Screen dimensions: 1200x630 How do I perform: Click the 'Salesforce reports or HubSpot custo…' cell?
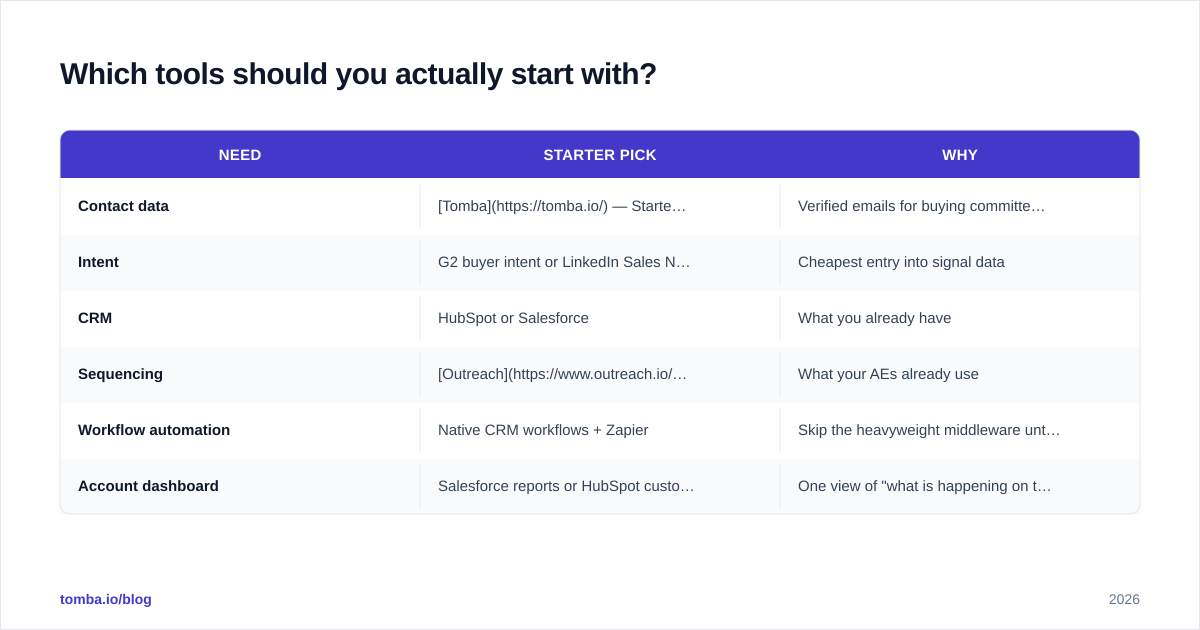600,486
